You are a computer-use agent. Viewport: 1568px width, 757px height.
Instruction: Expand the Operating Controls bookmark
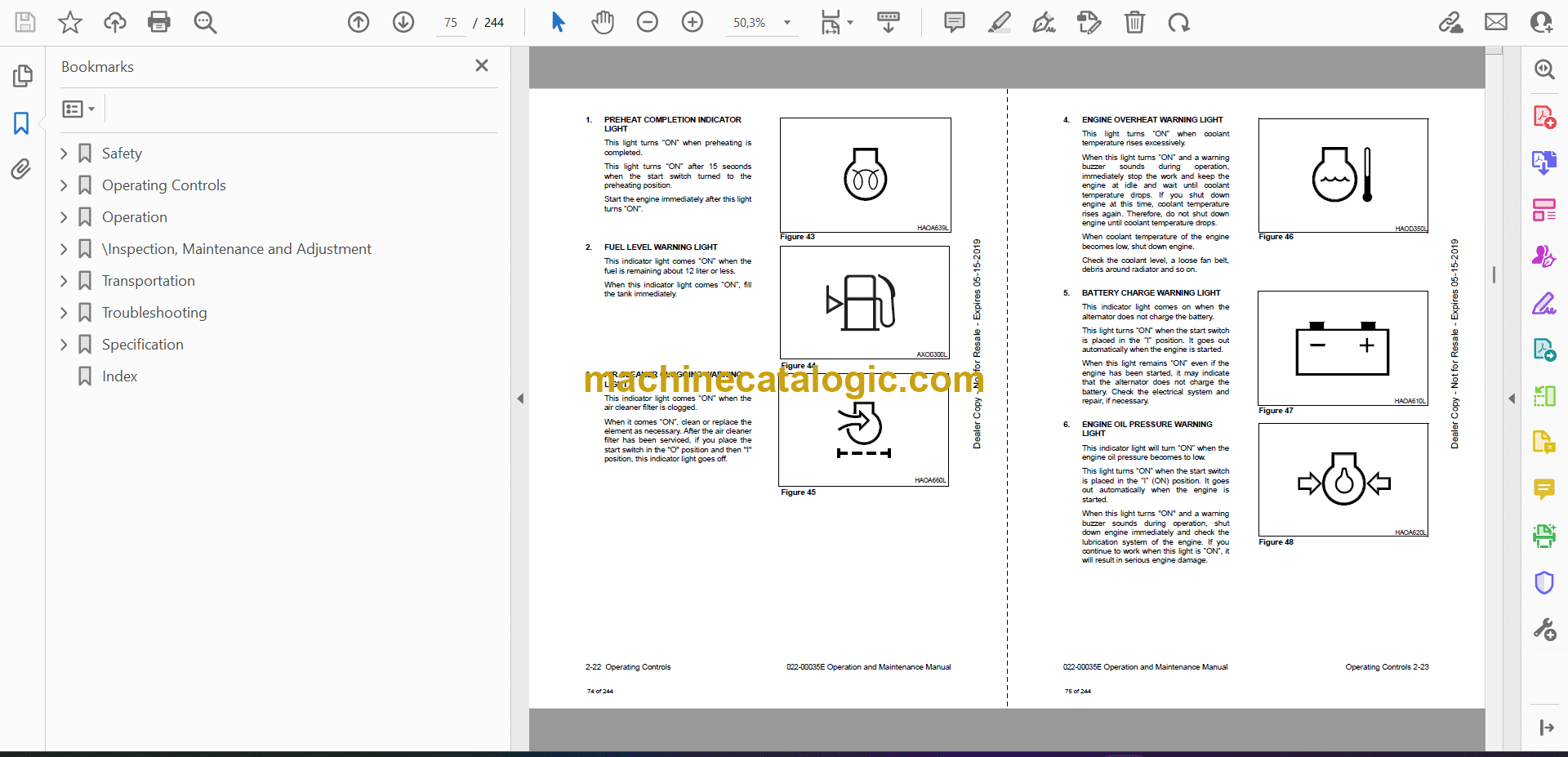tap(64, 185)
